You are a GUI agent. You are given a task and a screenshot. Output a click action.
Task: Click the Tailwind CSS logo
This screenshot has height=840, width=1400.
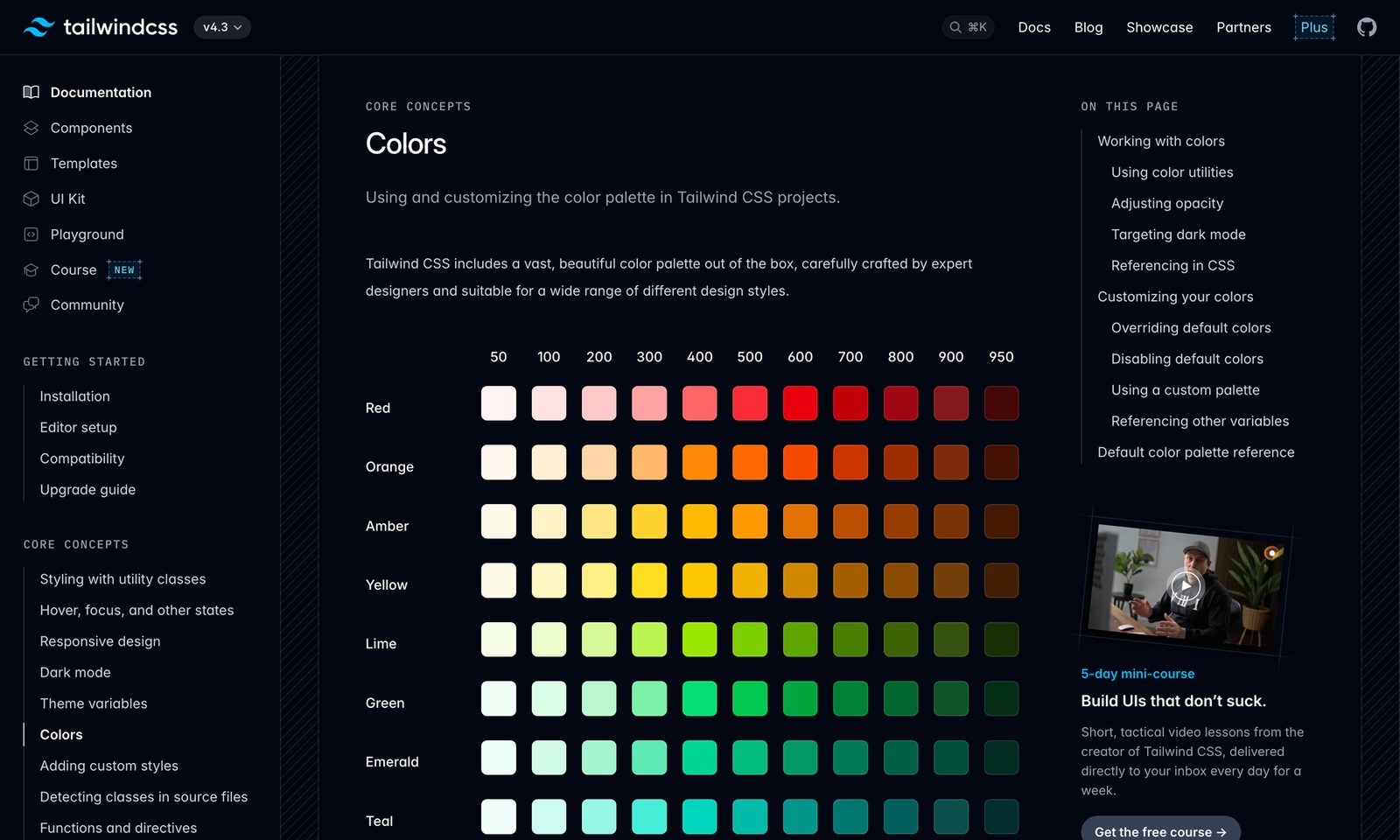point(101,27)
